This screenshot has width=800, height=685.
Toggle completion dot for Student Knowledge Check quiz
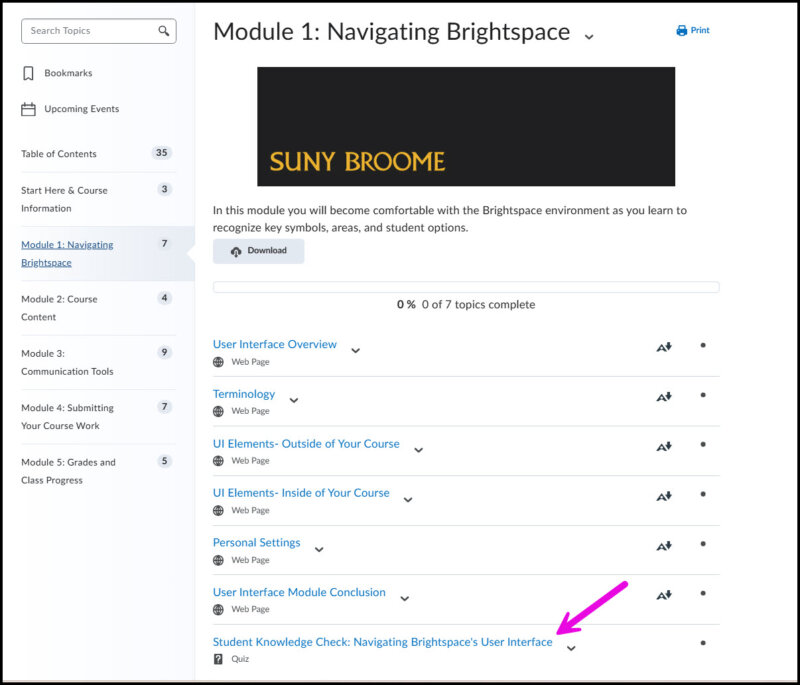pos(703,643)
